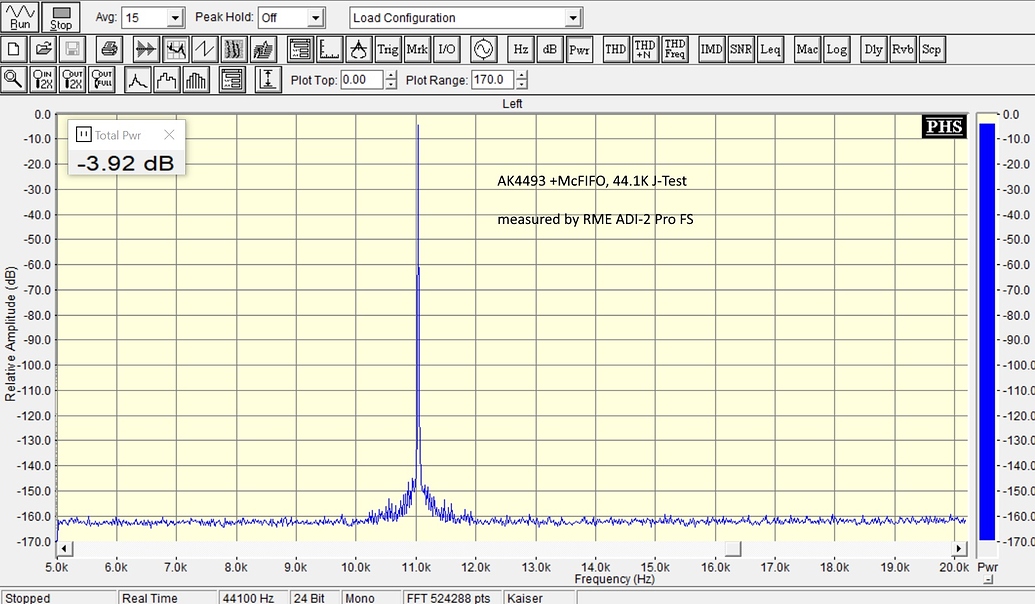Screen dimensions: 1035x604
Task: Click the Zoom In 2X icon
Action: pyautogui.click(x=43, y=80)
